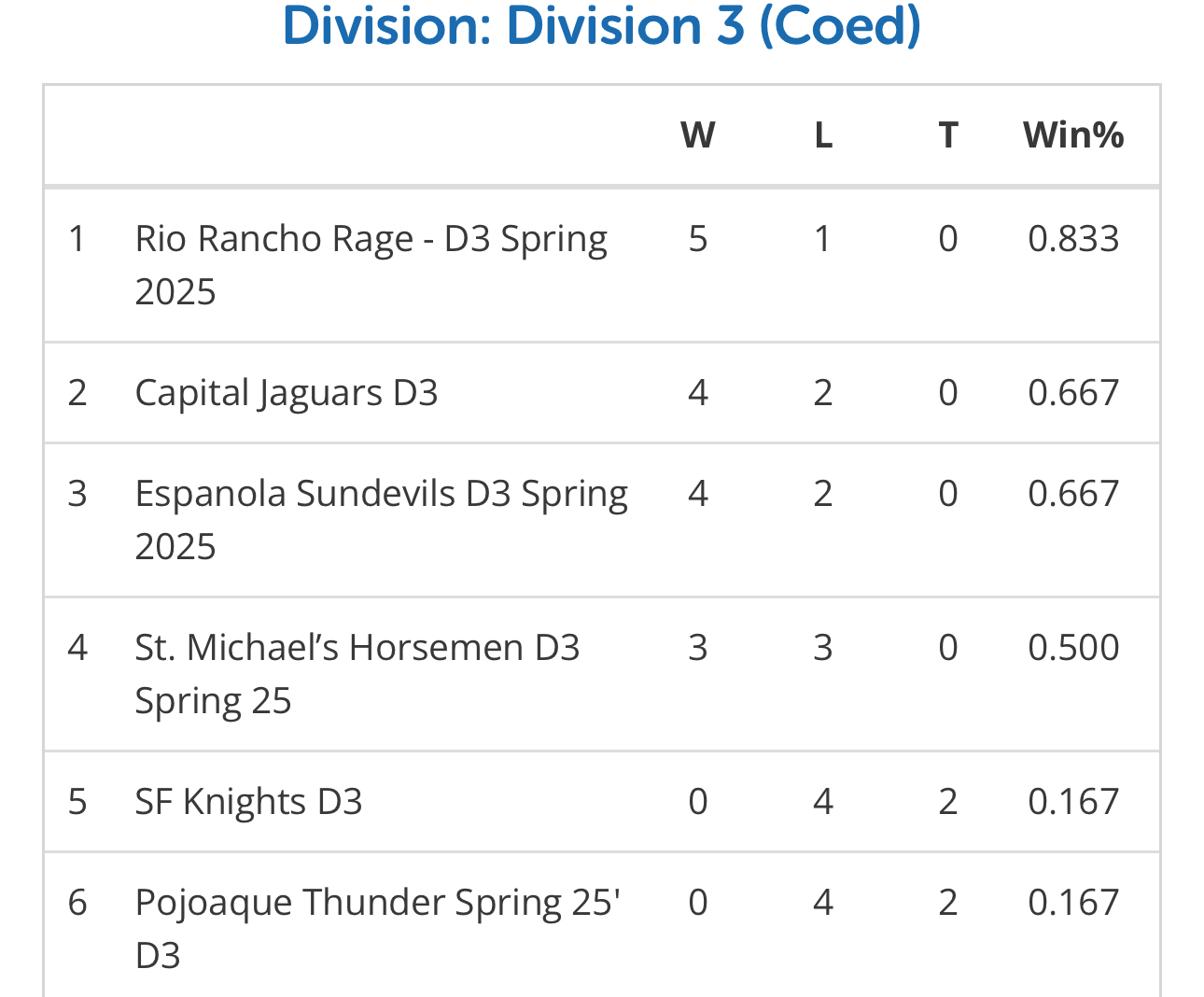
Task: Click the W column header
Action: point(697,135)
